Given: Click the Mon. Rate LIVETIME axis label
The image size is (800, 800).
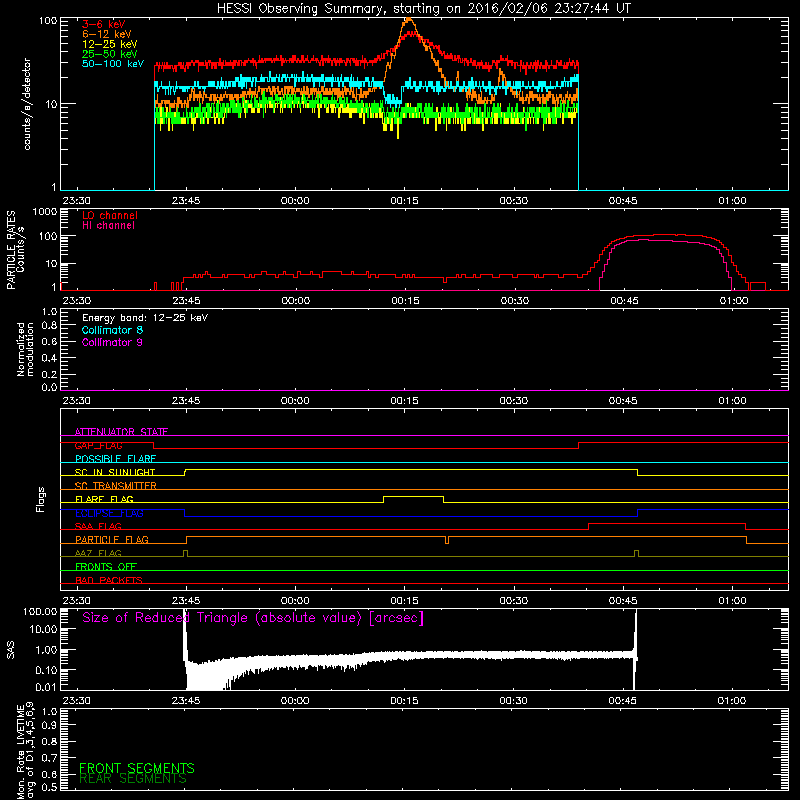Looking at the screenshot, I should 26,751.
